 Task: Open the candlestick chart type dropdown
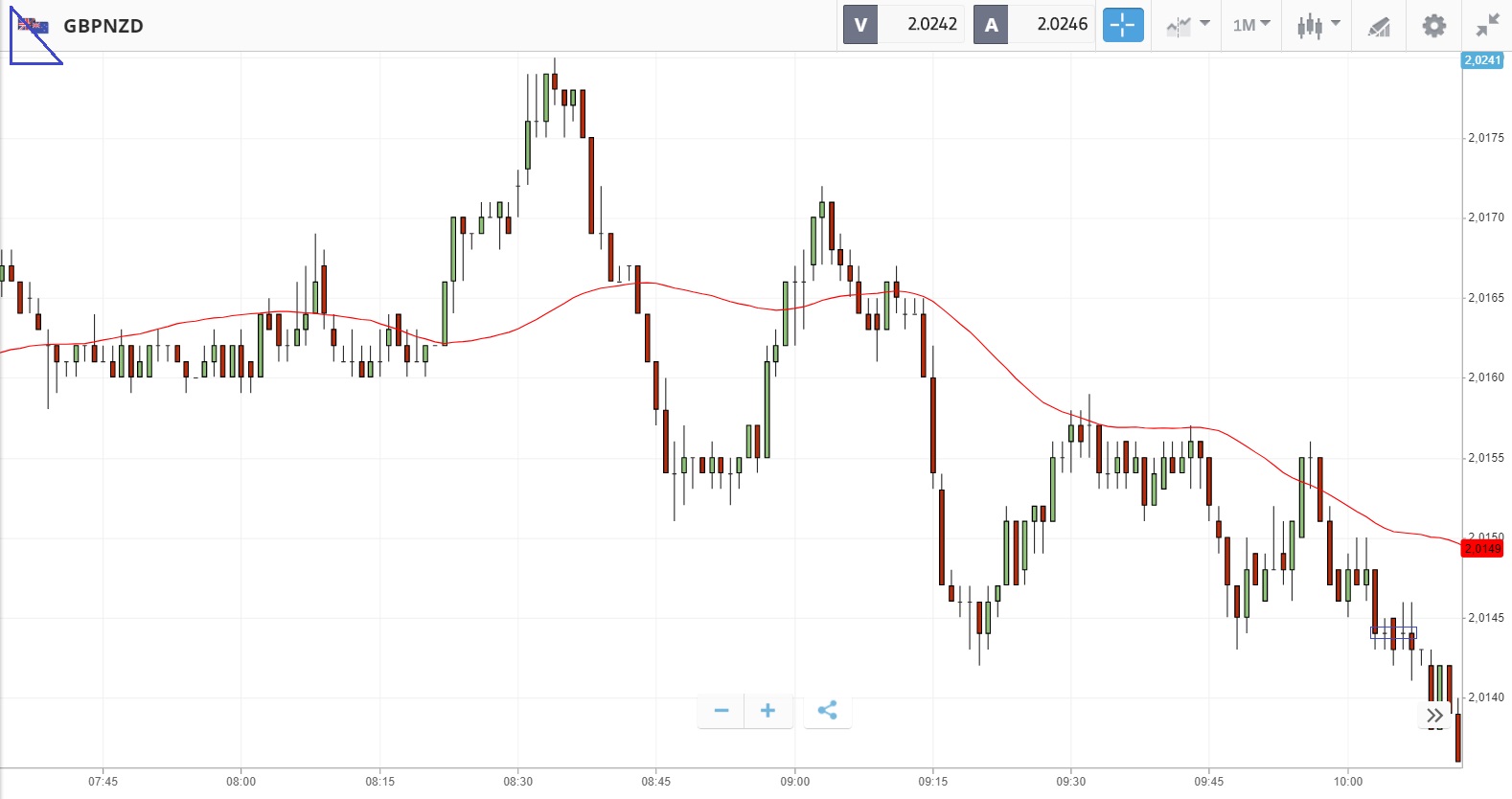pos(1317,26)
